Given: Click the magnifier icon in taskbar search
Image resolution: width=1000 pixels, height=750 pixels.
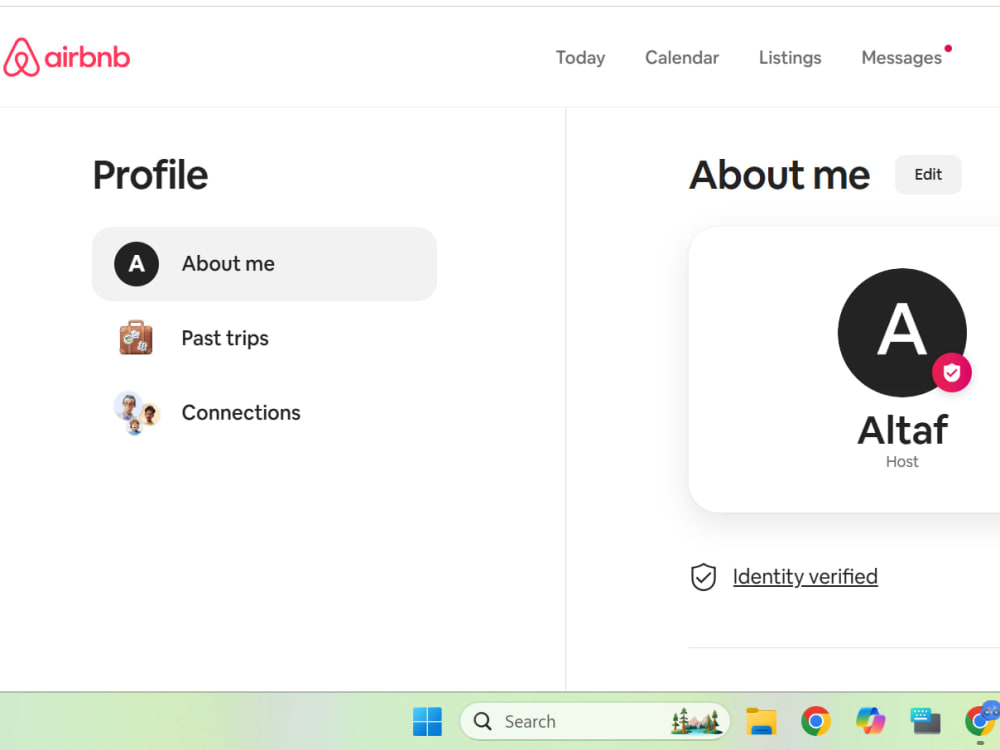Looking at the screenshot, I should (x=483, y=721).
